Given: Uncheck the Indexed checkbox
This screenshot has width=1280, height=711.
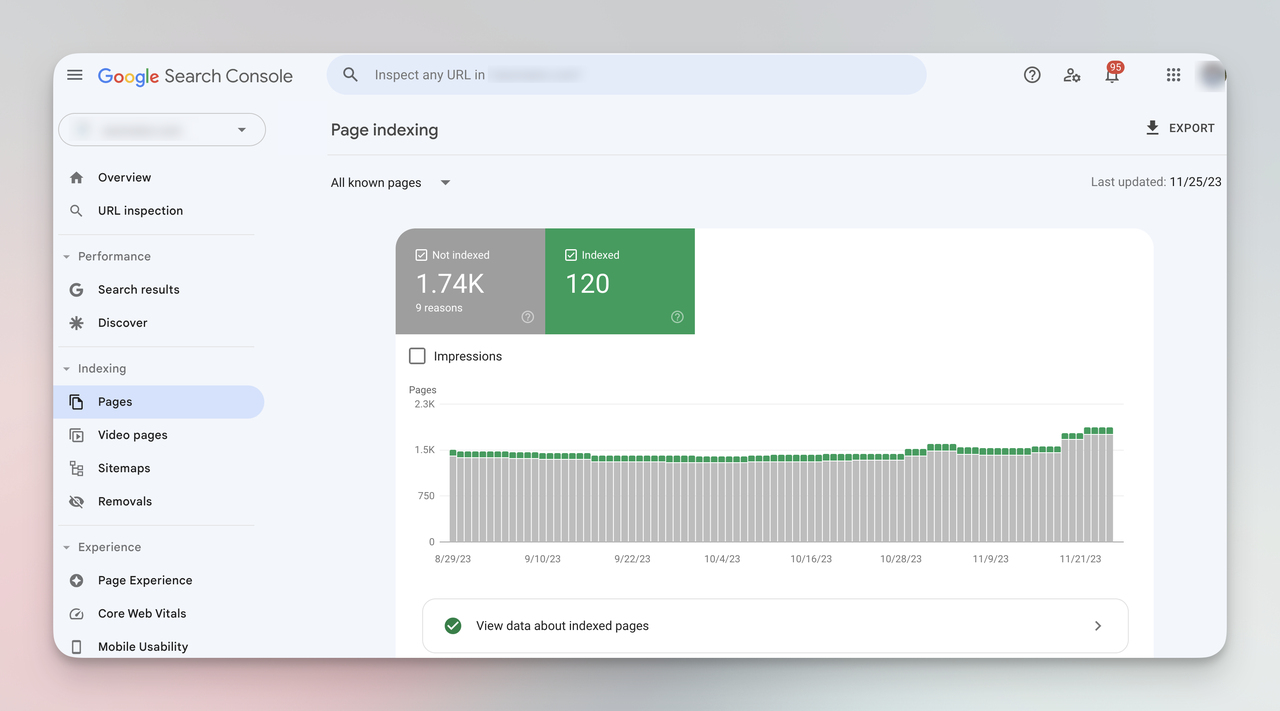Looking at the screenshot, I should pos(571,255).
